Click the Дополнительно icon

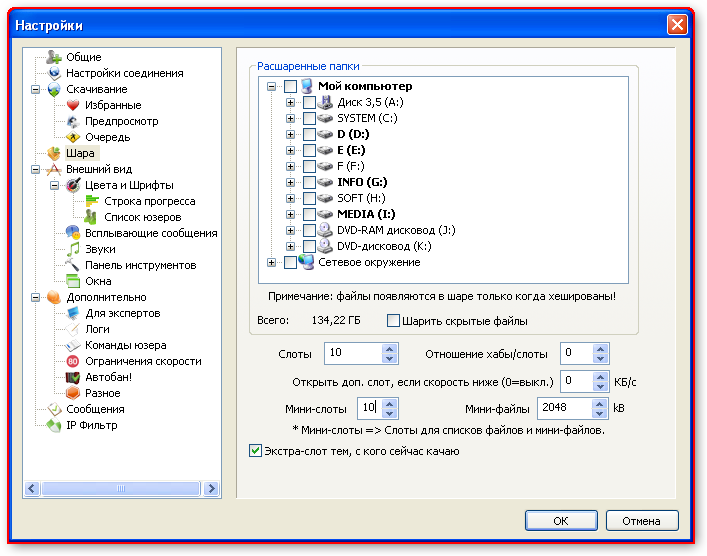[54, 297]
